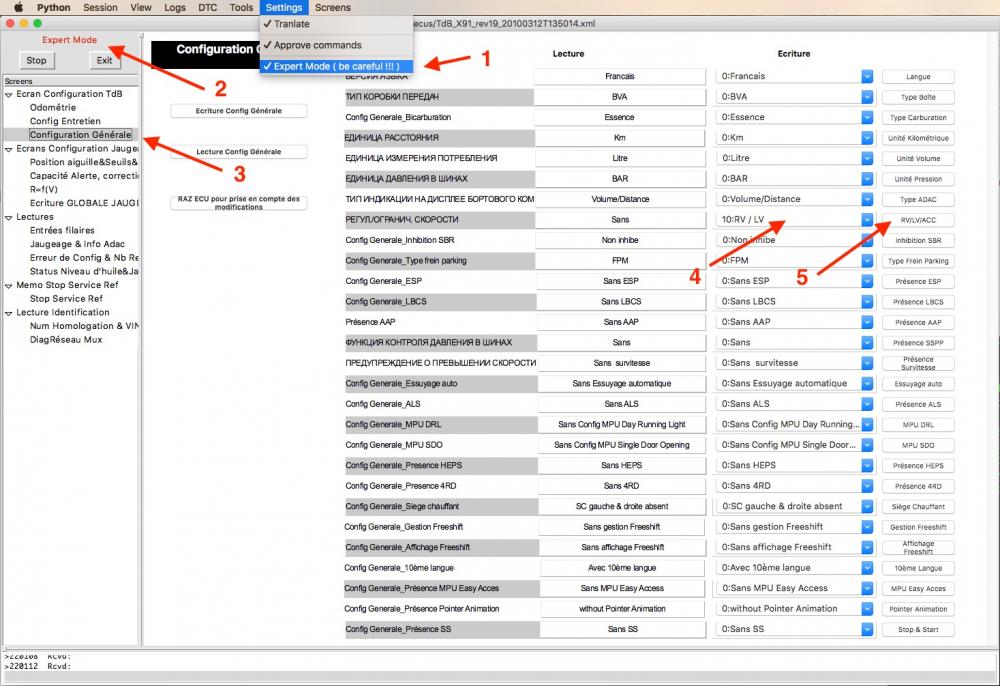
Task: Click the Lecture field showing Francais
Action: (620, 77)
